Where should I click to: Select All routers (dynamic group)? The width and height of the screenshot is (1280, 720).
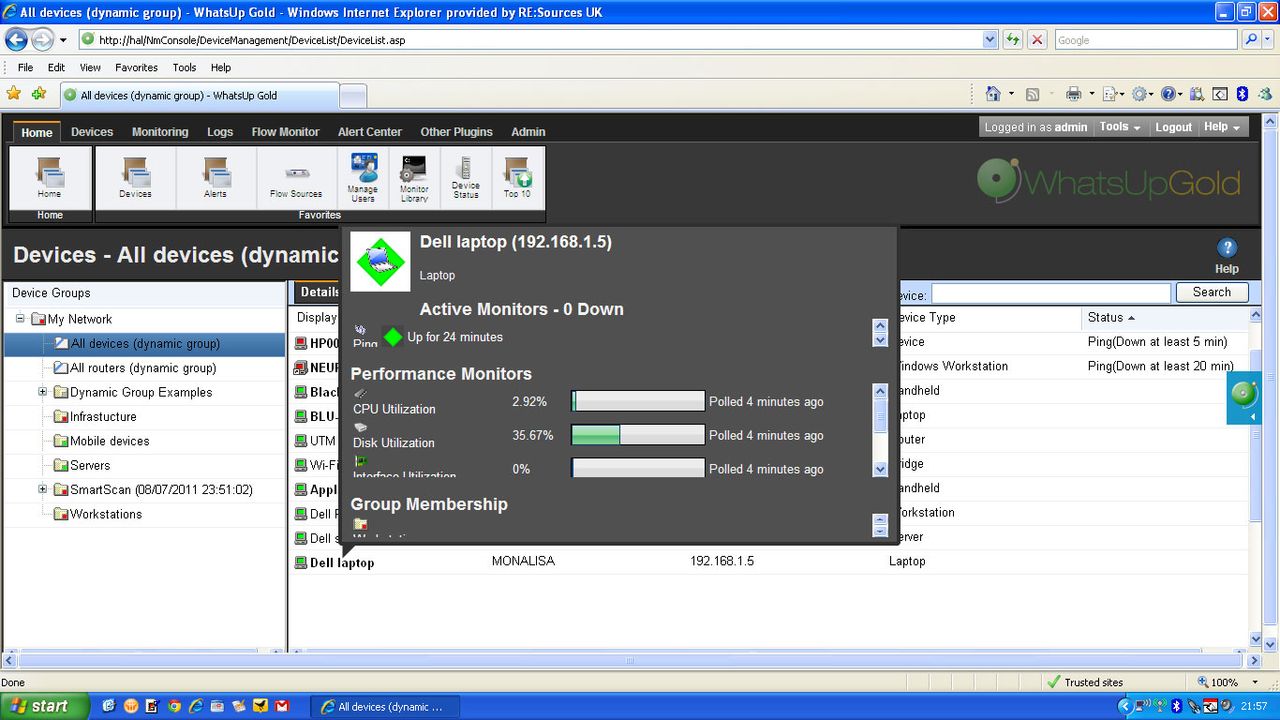click(x=143, y=368)
